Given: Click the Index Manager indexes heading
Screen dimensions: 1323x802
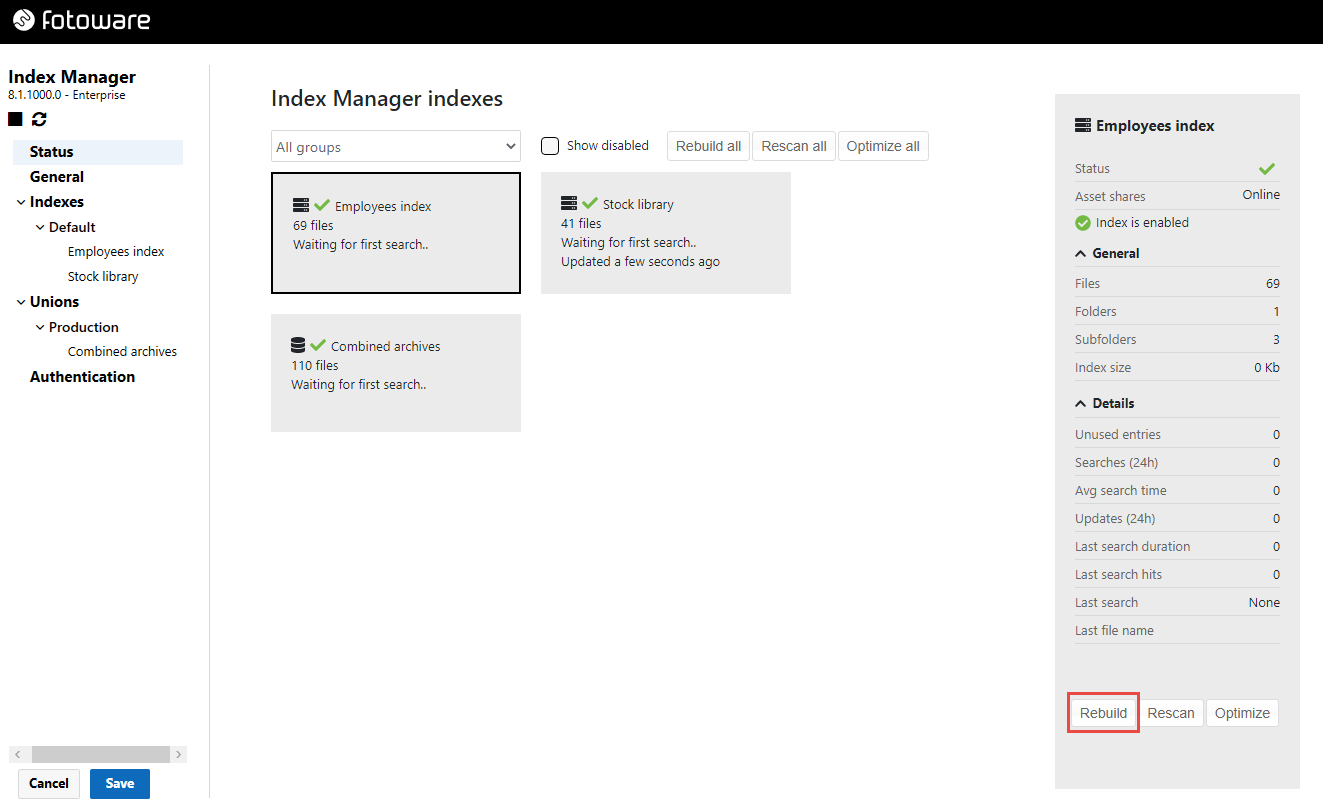Looking at the screenshot, I should pyautogui.click(x=387, y=99).
